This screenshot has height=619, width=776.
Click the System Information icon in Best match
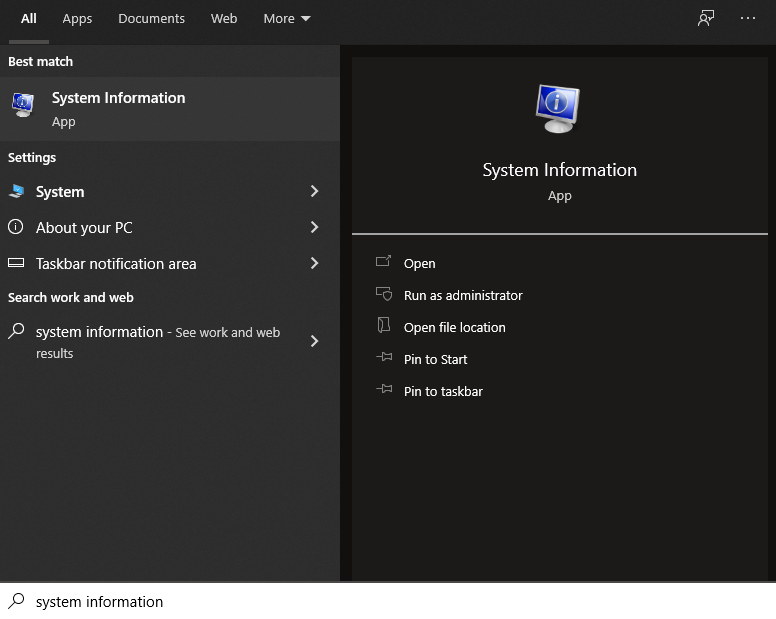click(x=22, y=105)
